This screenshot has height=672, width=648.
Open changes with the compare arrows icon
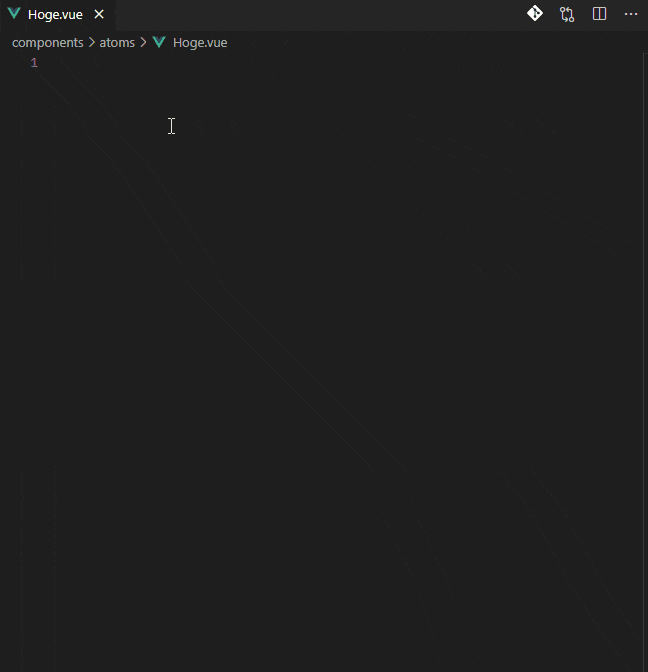click(567, 15)
